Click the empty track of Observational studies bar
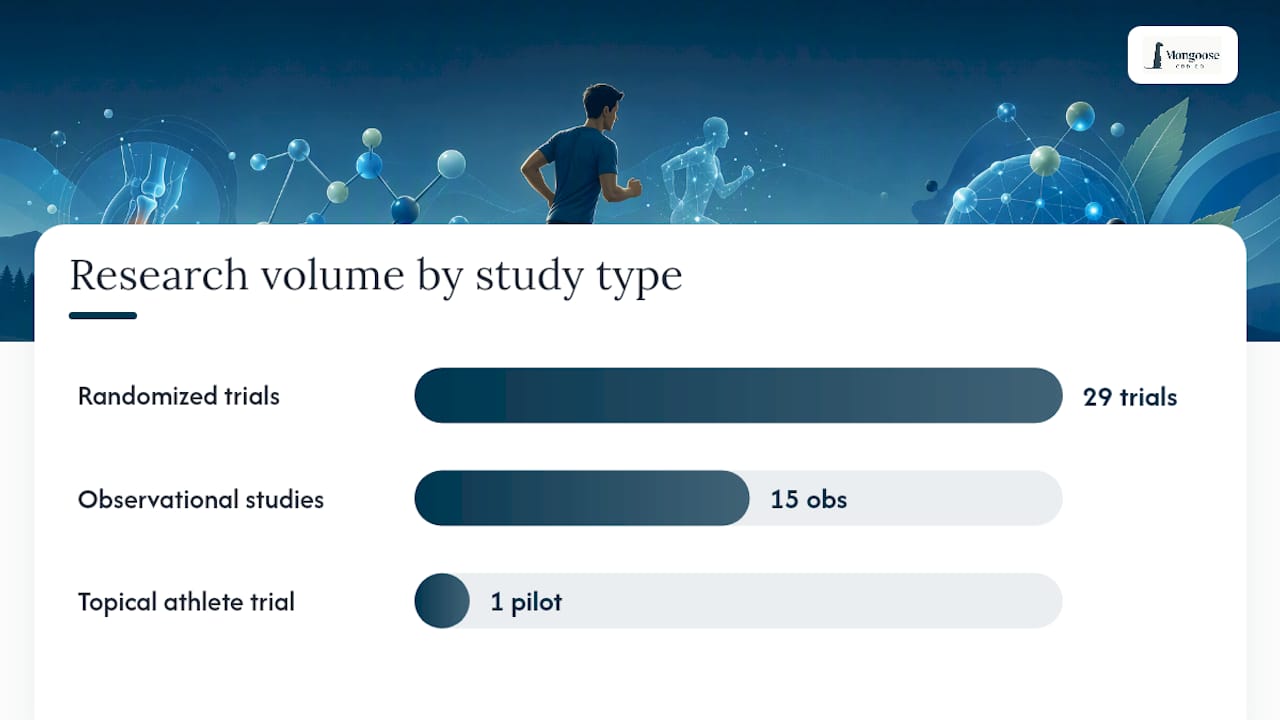The height and width of the screenshot is (720, 1280). pyautogui.click(x=906, y=498)
